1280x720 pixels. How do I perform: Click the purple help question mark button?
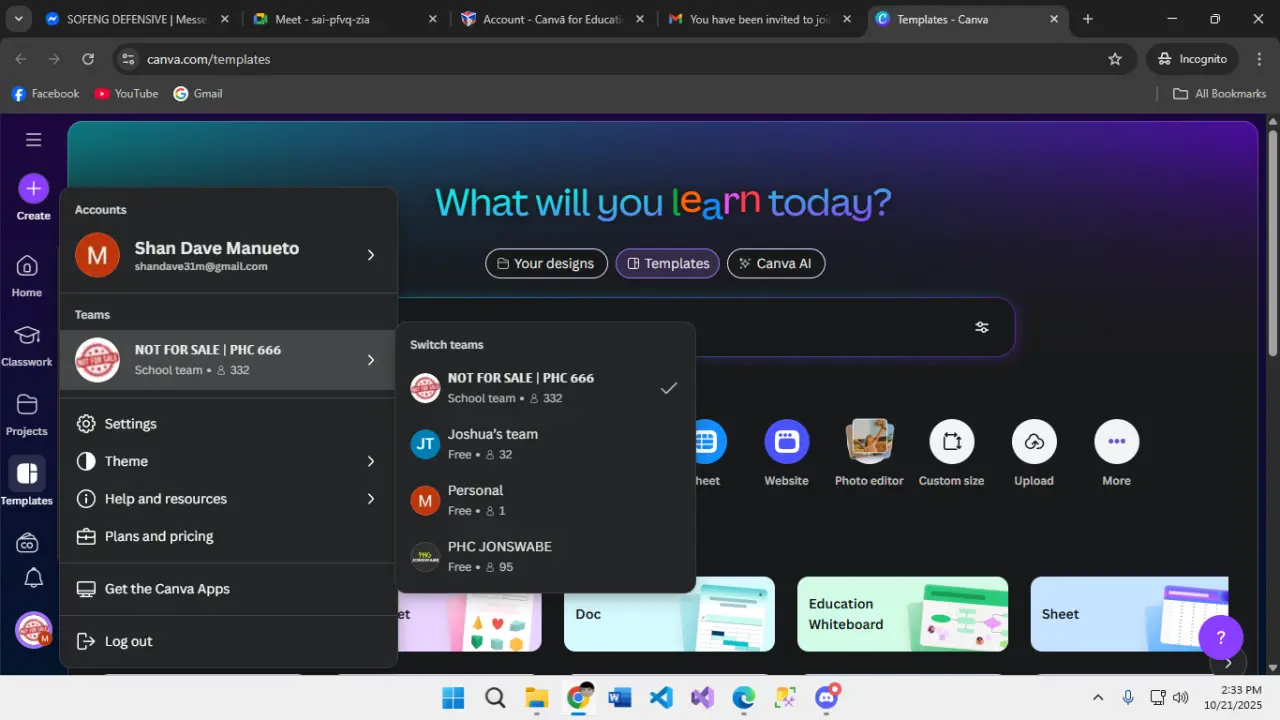[1220, 637]
